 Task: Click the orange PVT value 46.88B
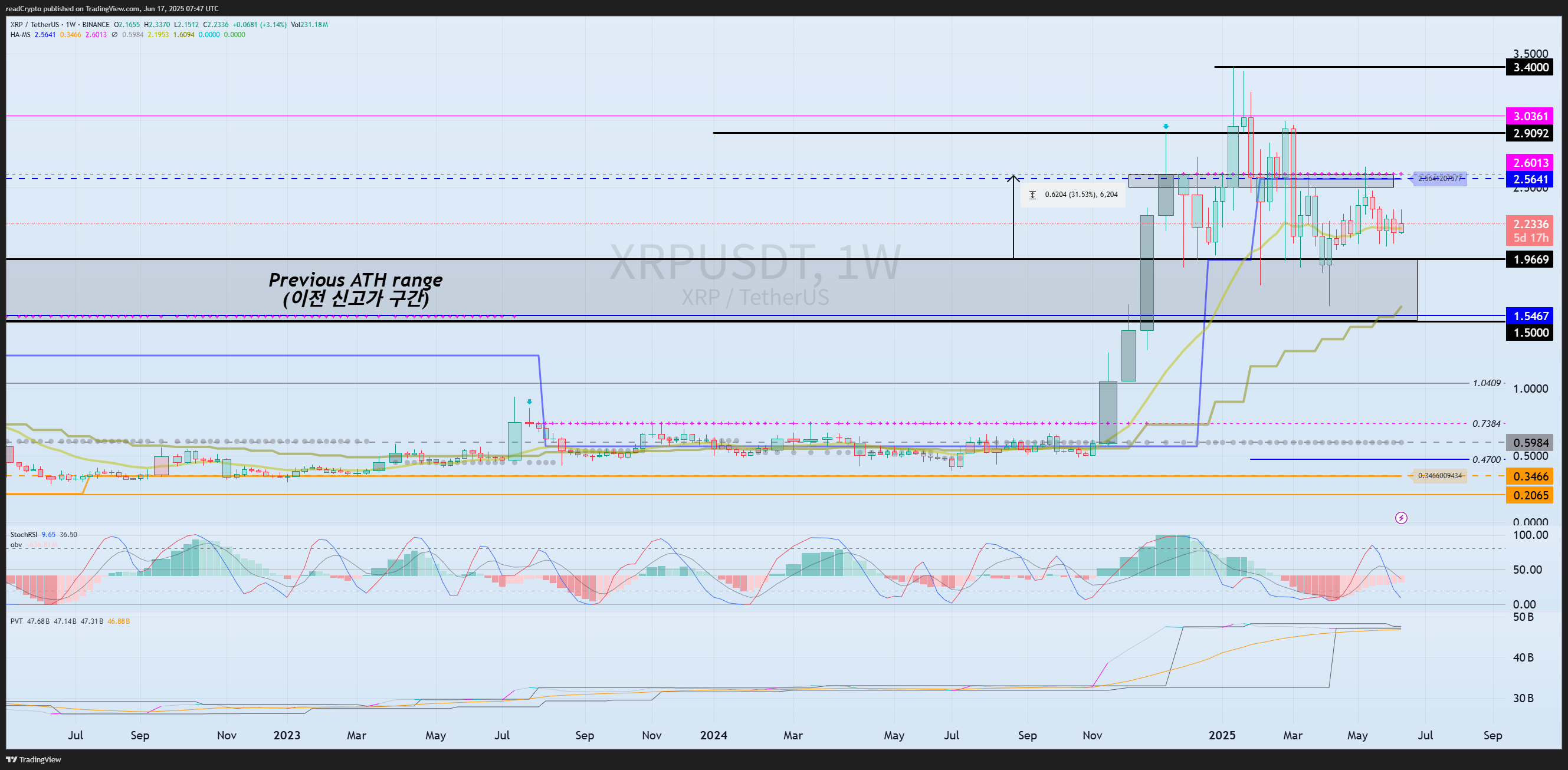(x=118, y=621)
